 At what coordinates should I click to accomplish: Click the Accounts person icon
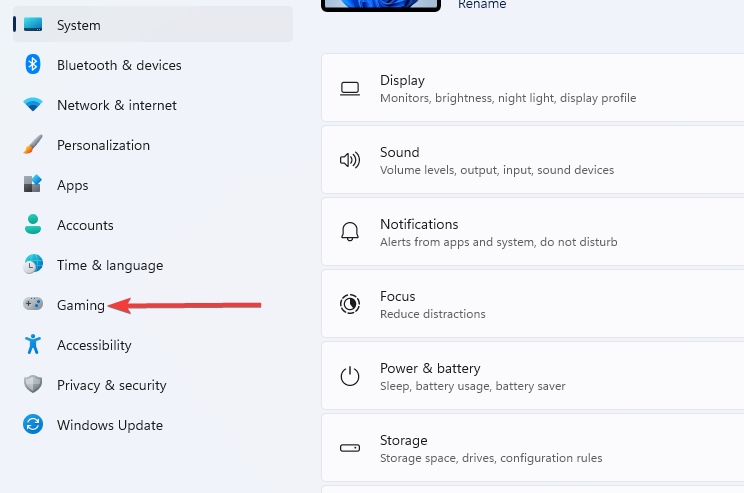coord(33,224)
